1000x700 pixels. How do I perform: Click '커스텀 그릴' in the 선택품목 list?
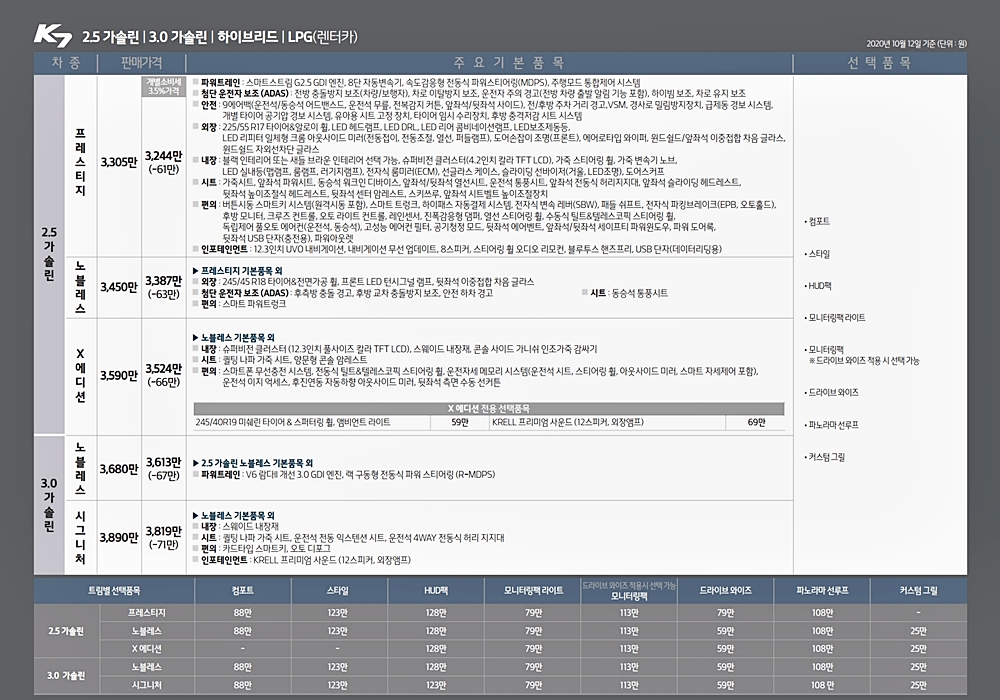(x=827, y=457)
